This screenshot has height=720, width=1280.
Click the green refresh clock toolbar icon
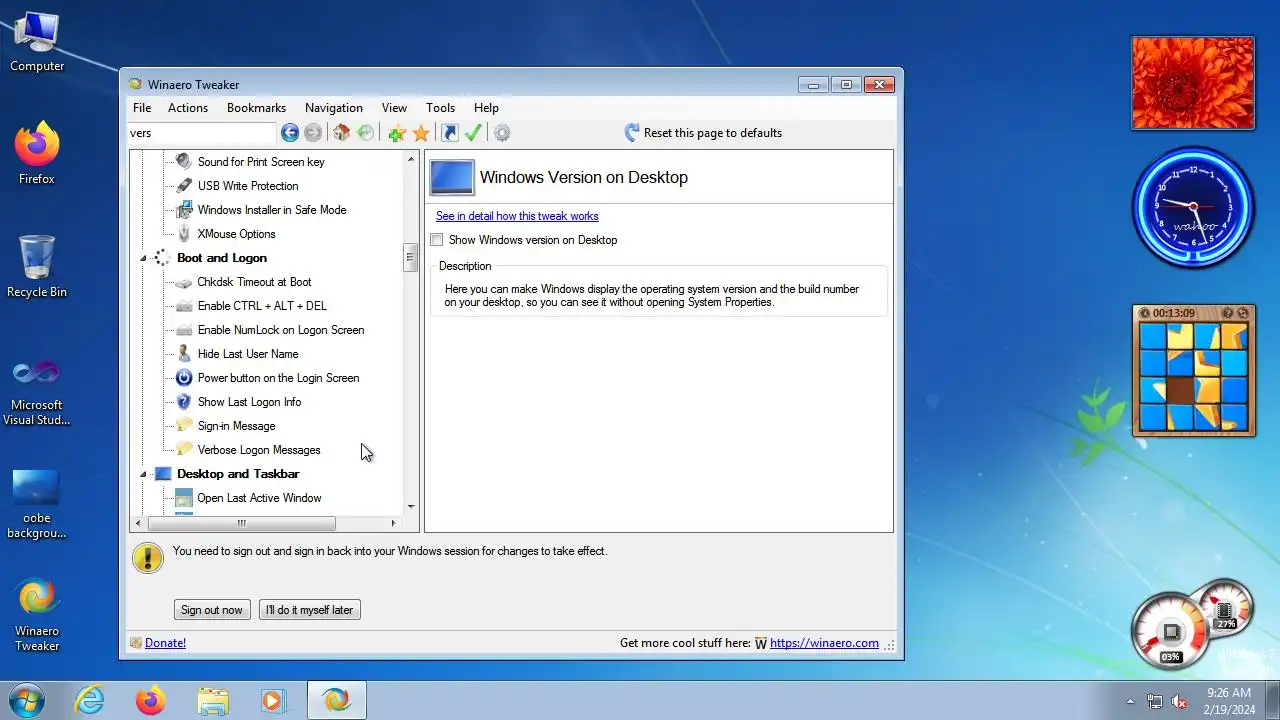[x=366, y=133]
